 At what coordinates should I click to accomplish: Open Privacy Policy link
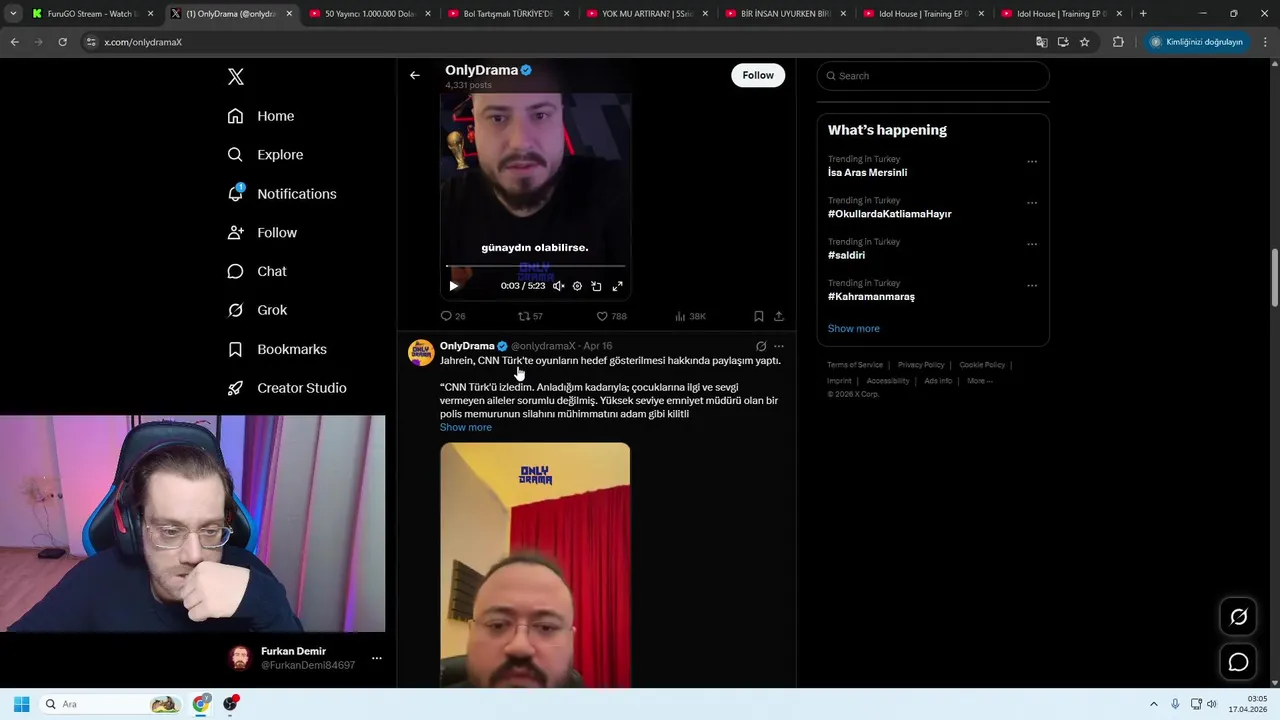pyautogui.click(x=921, y=365)
